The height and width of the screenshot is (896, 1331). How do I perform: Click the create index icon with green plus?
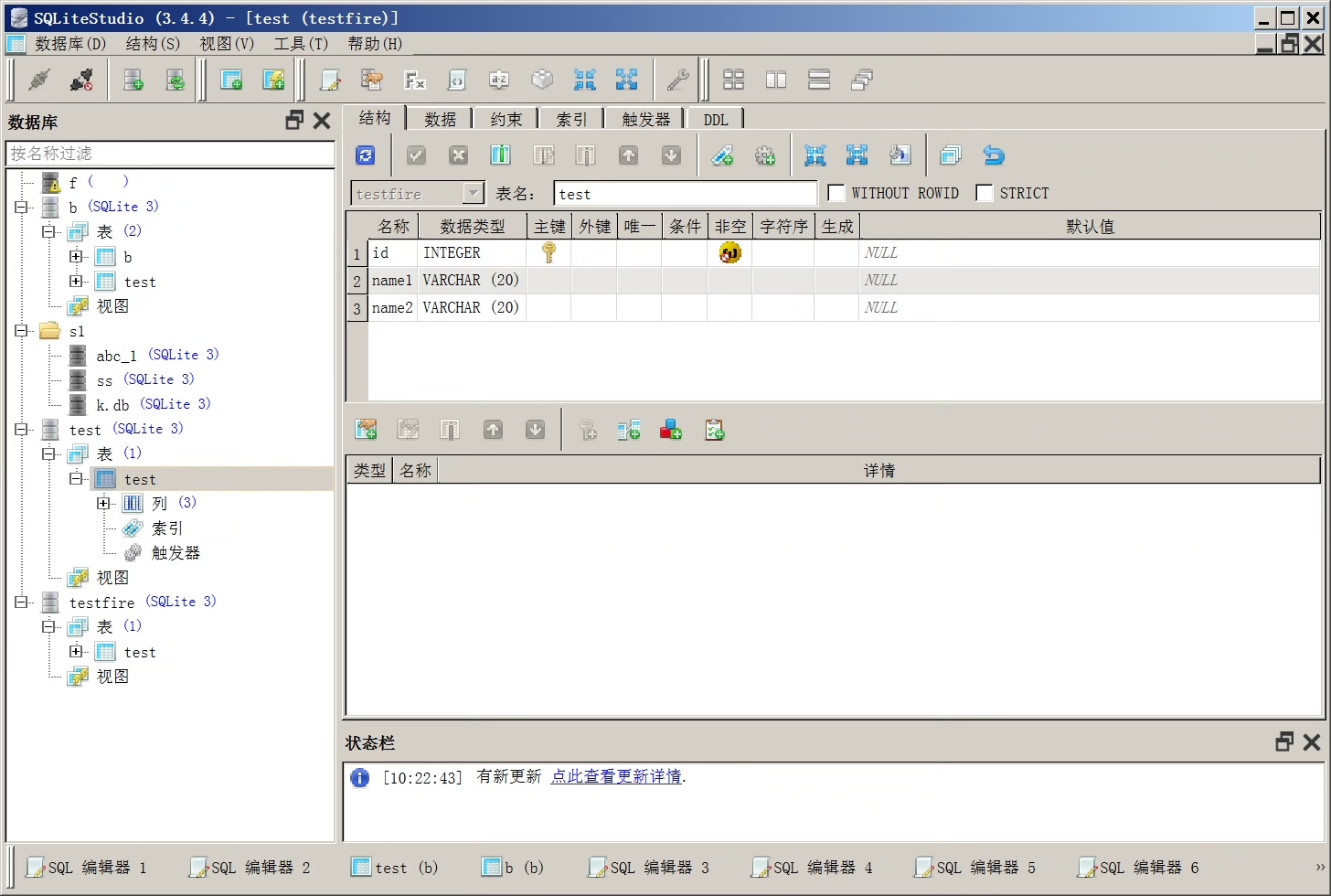pos(722,155)
